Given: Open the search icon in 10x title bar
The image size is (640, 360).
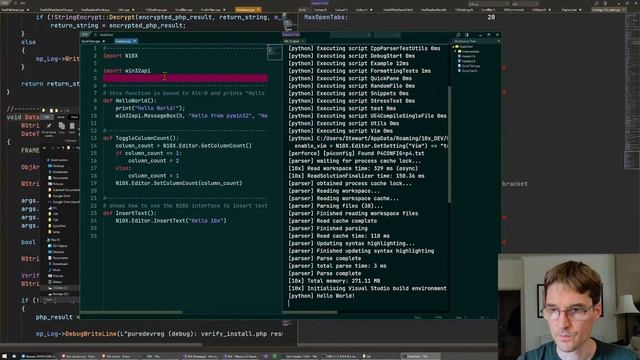Looking at the screenshot, I should point(458,35).
